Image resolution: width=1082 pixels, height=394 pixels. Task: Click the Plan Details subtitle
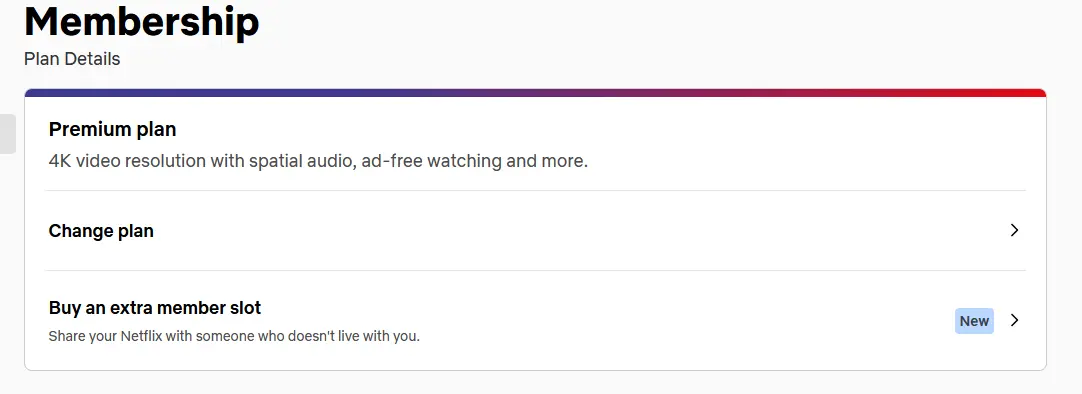72,59
